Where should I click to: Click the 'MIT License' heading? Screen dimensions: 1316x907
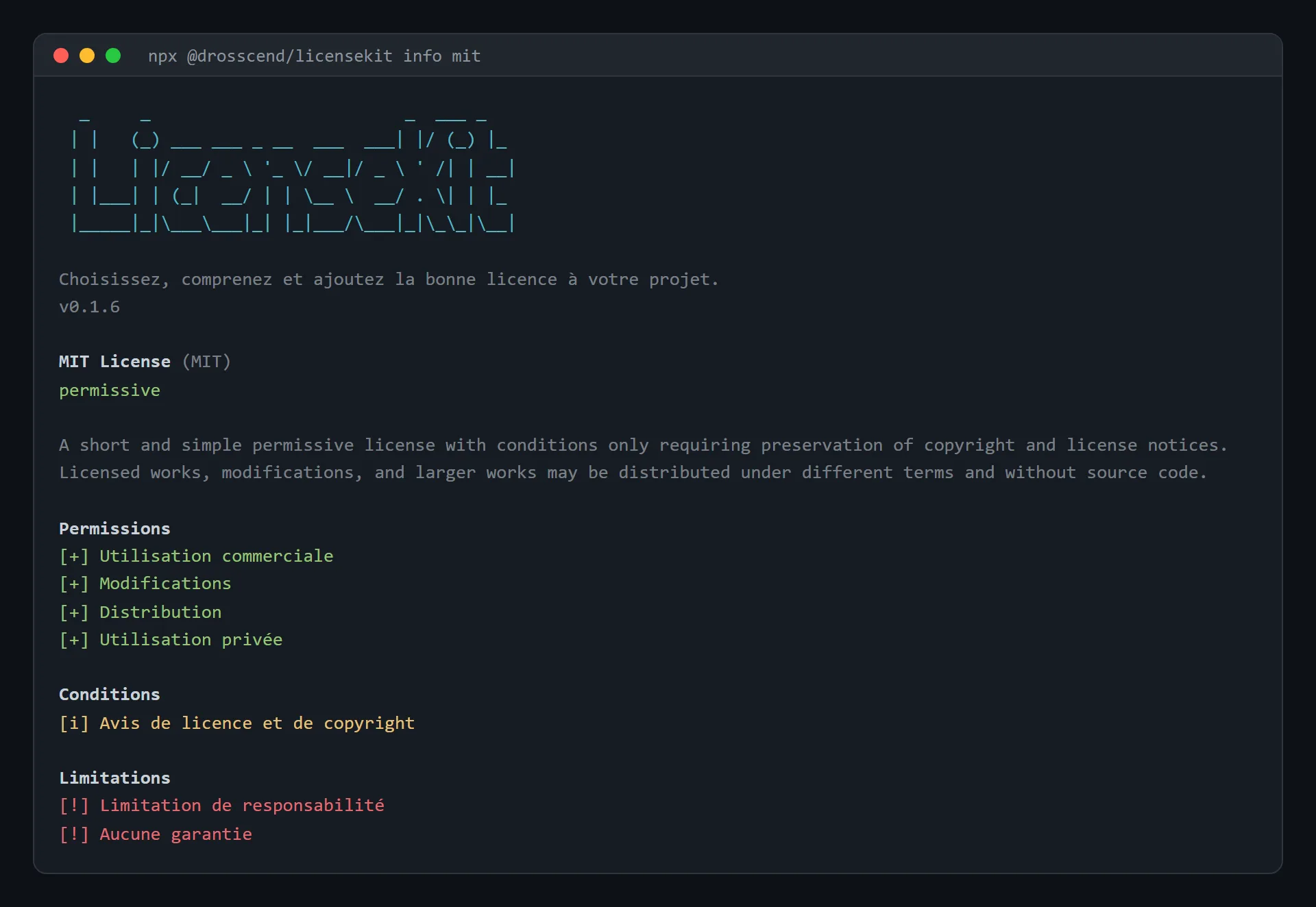(x=114, y=362)
